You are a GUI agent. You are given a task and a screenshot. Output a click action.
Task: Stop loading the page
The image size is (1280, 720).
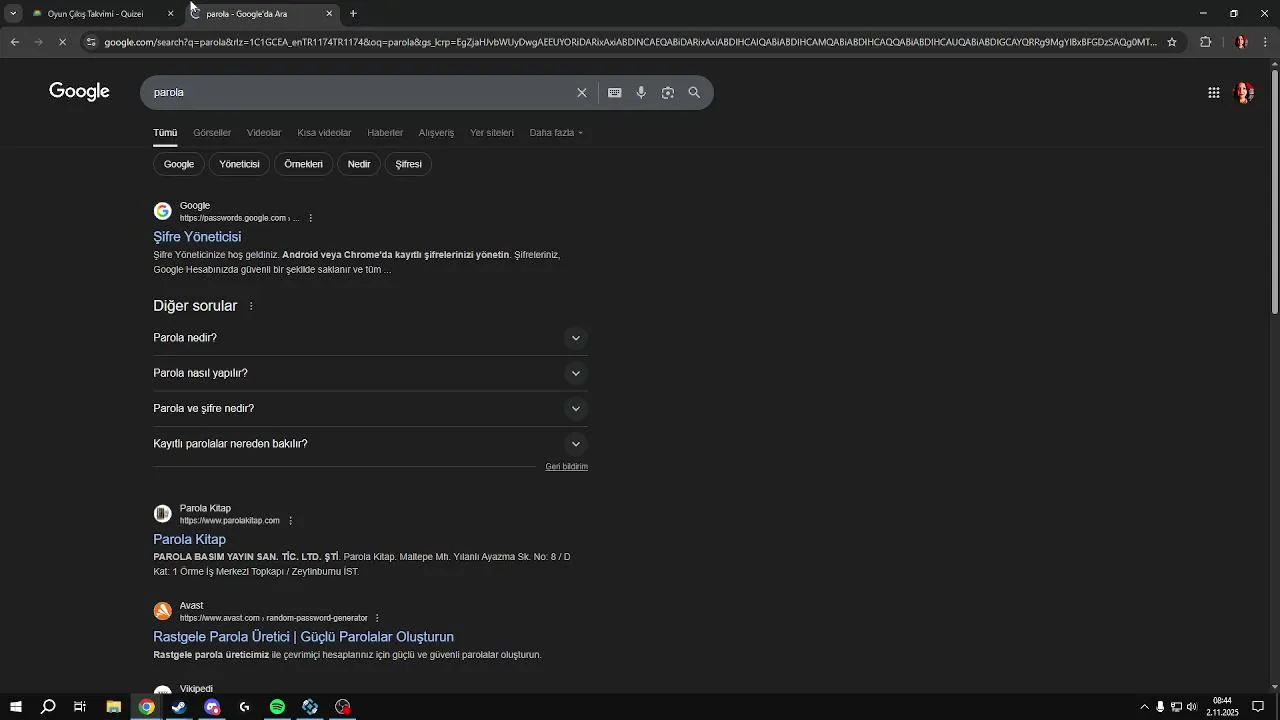coord(62,42)
